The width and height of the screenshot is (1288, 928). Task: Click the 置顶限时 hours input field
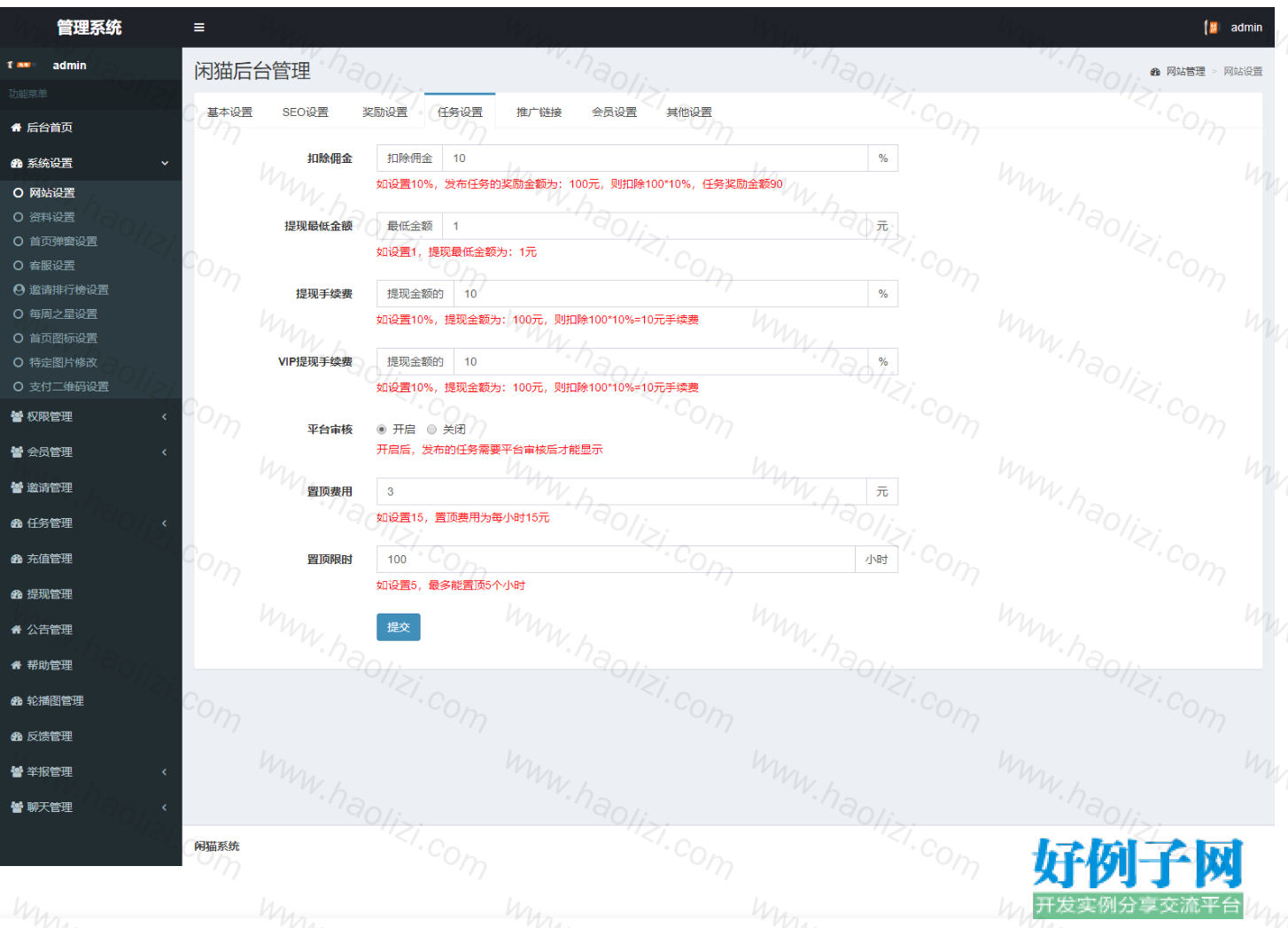coord(616,559)
